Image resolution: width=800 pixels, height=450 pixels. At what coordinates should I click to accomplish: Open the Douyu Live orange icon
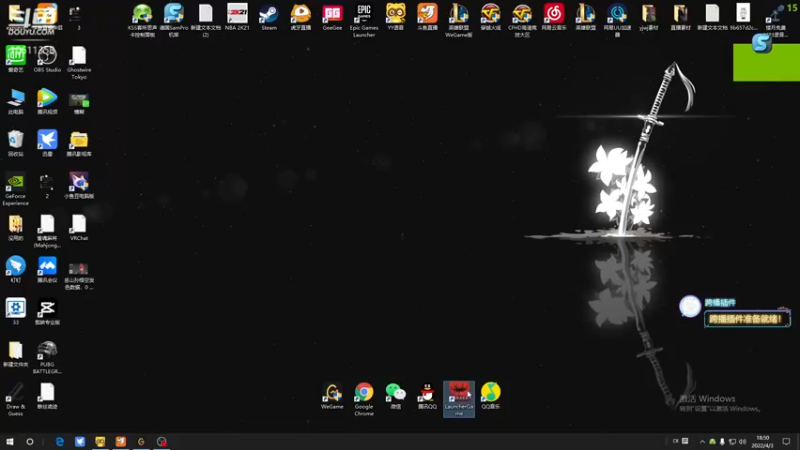[427, 17]
